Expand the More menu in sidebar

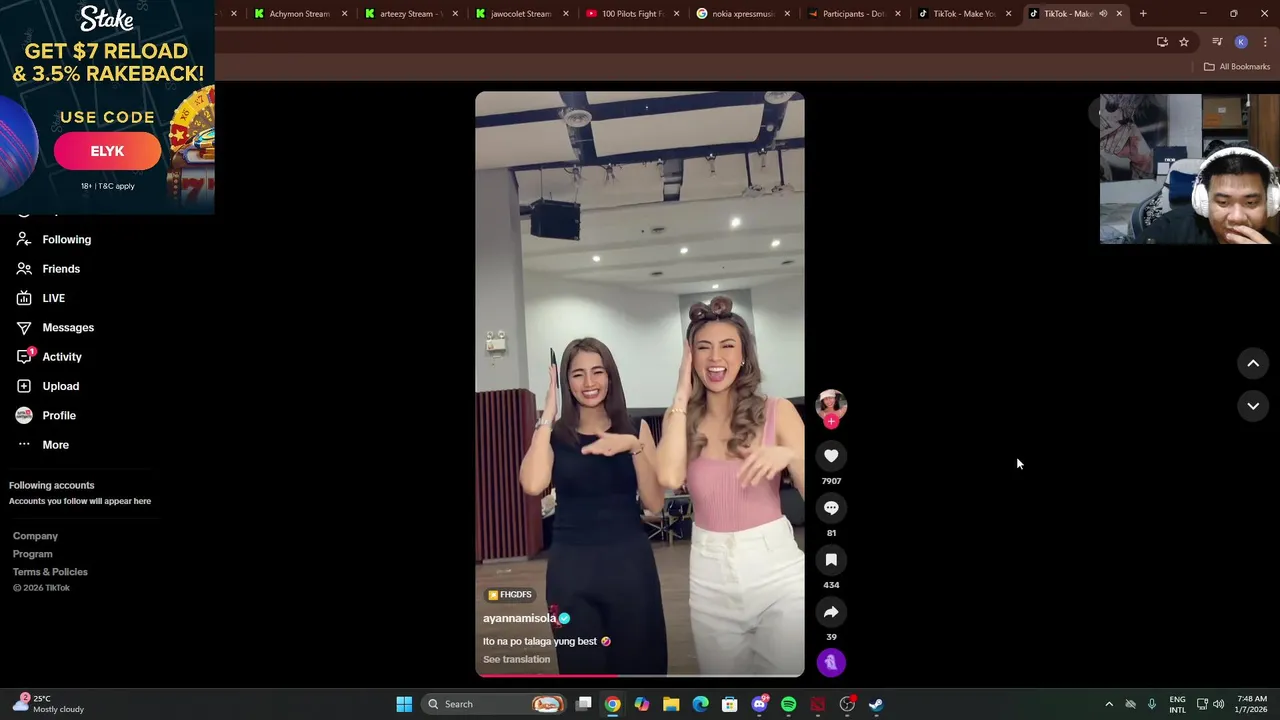43,445
